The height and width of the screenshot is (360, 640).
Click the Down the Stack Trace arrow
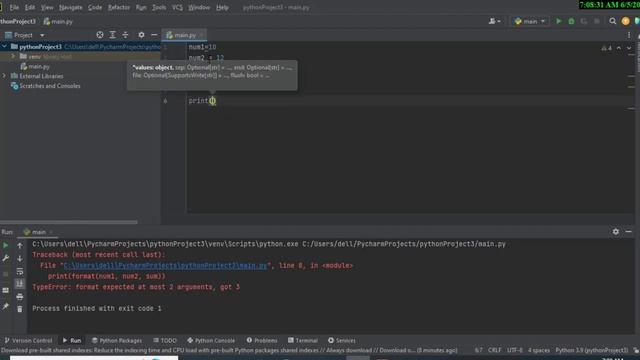tap(20, 259)
